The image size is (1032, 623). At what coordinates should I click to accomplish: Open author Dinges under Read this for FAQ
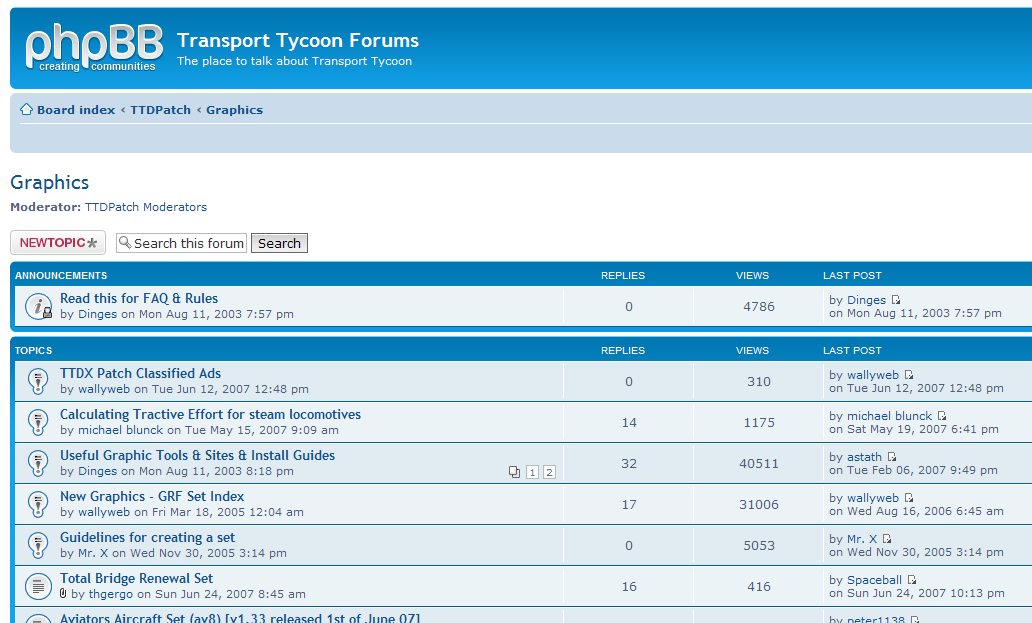pos(97,314)
